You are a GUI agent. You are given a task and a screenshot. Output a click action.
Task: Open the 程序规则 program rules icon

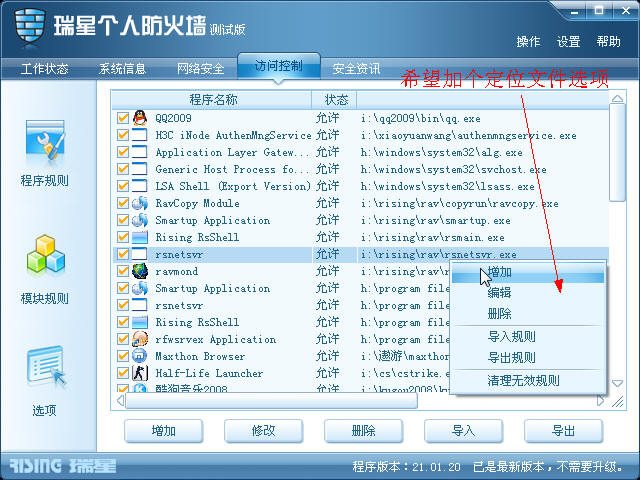click(45, 140)
